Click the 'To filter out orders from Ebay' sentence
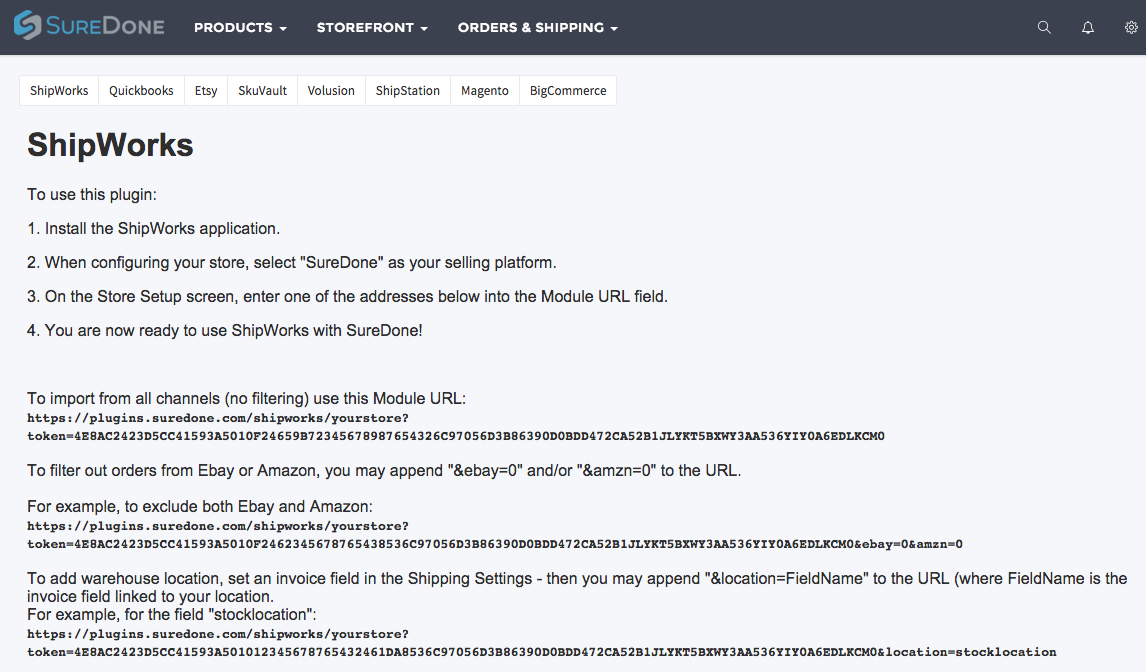Viewport: 1146px width, 672px height. 384,470
